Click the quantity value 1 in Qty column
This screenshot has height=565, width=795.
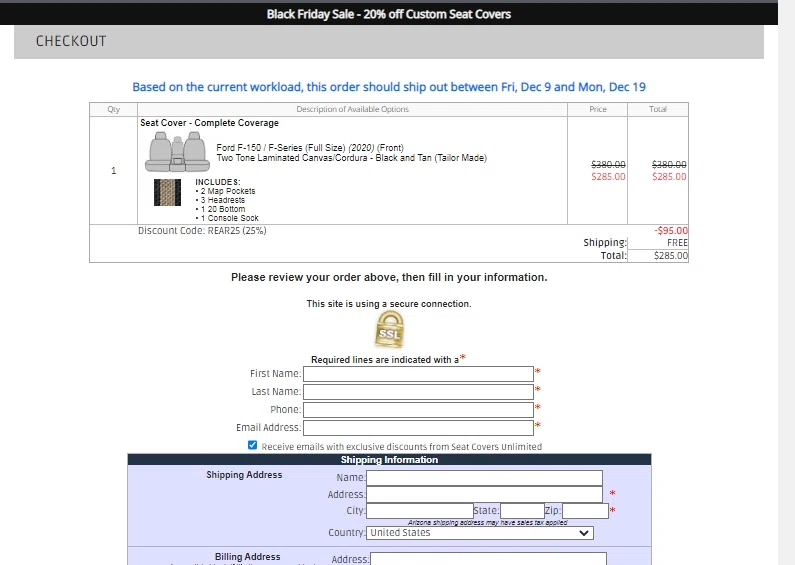point(114,171)
